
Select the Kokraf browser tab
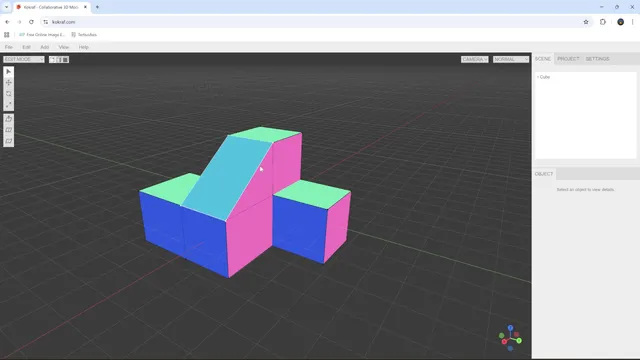click(x=52, y=7)
